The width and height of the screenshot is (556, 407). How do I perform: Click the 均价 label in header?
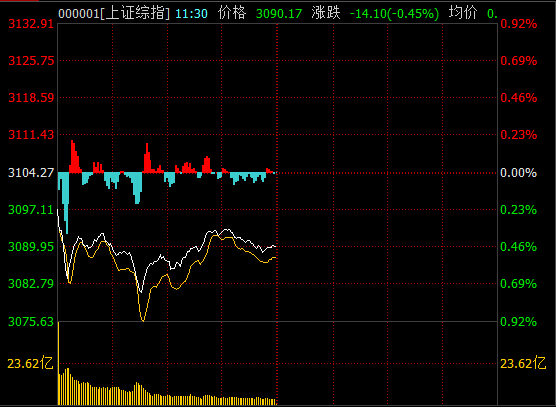(x=463, y=13)
